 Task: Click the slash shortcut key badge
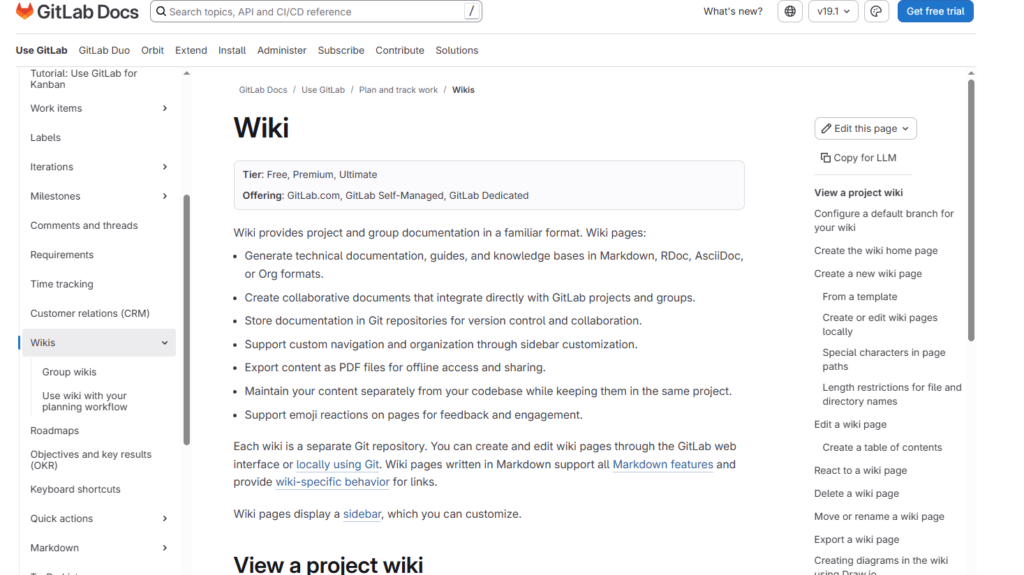[x=471, y=11]
